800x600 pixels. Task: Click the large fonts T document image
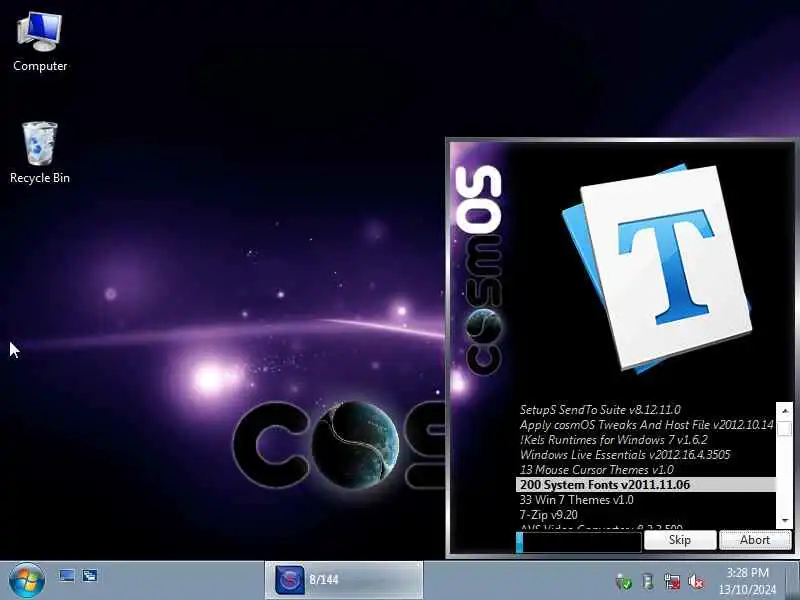click(657, 268)
